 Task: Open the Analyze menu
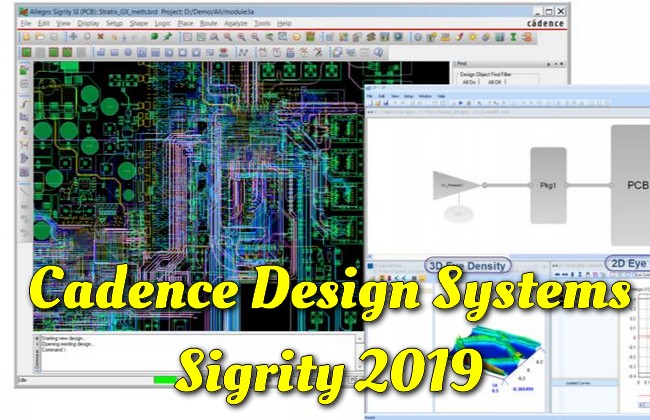(235, 24)
